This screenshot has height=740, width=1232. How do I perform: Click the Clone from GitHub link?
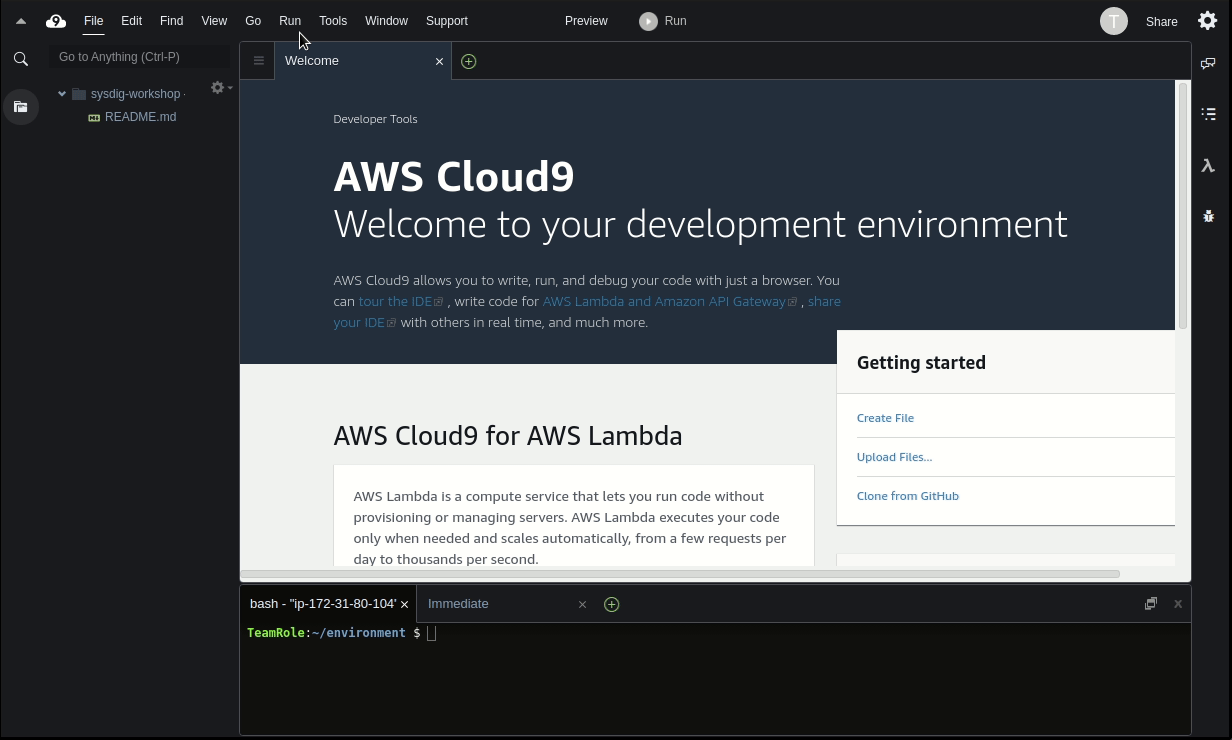908,496
